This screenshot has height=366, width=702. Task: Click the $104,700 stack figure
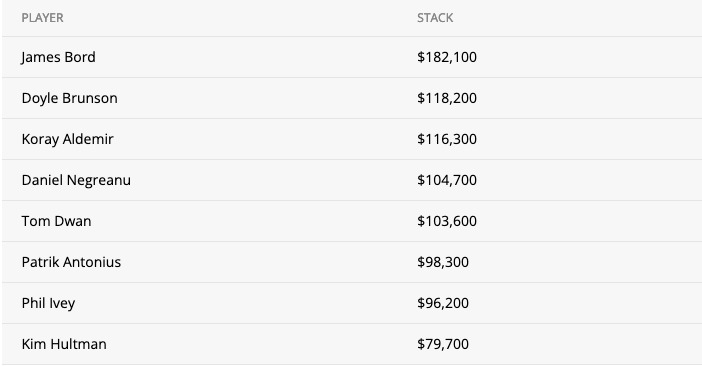(x=447, y=180)
